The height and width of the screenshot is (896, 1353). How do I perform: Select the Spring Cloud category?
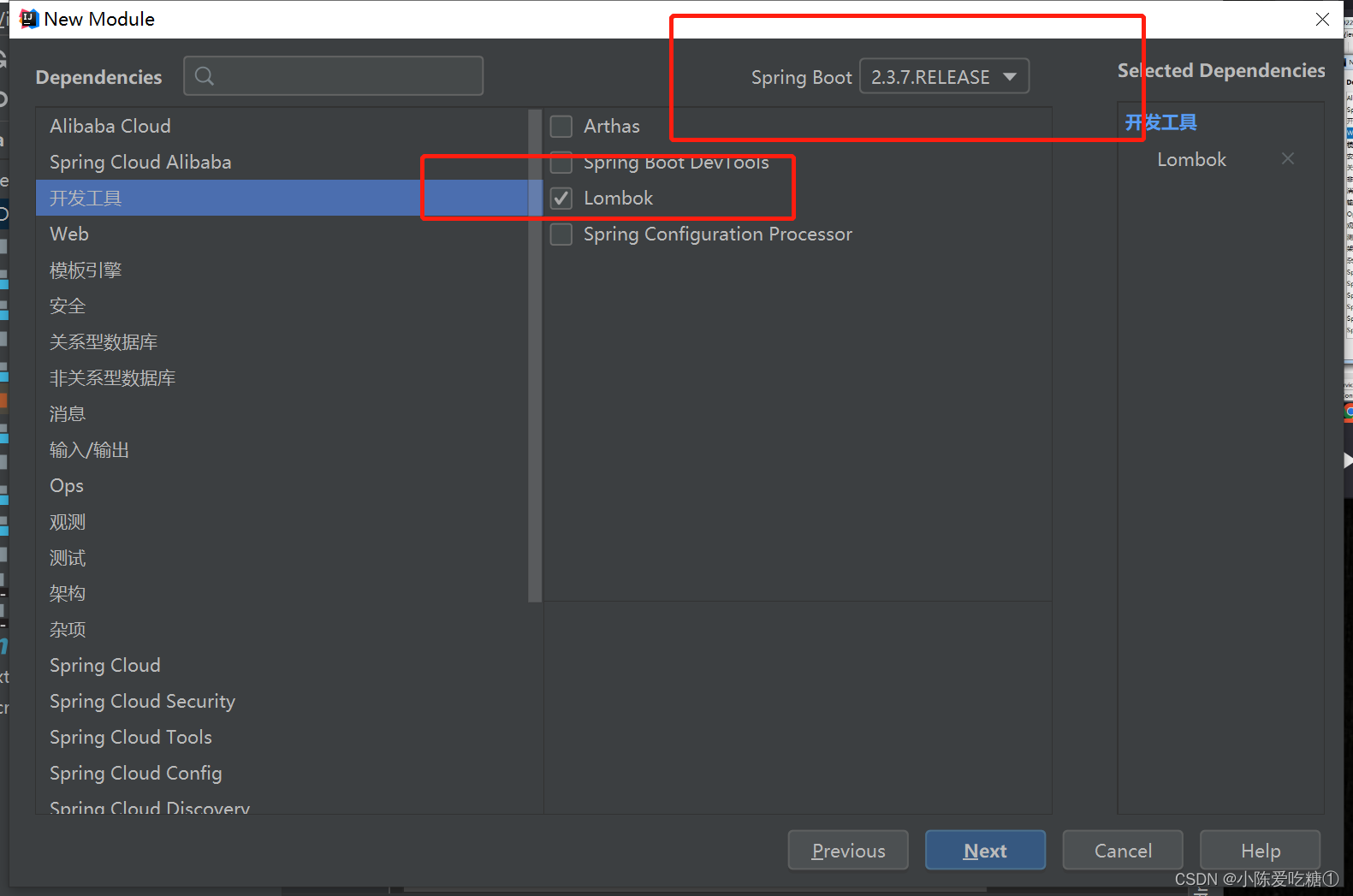(x=282, y=666)
